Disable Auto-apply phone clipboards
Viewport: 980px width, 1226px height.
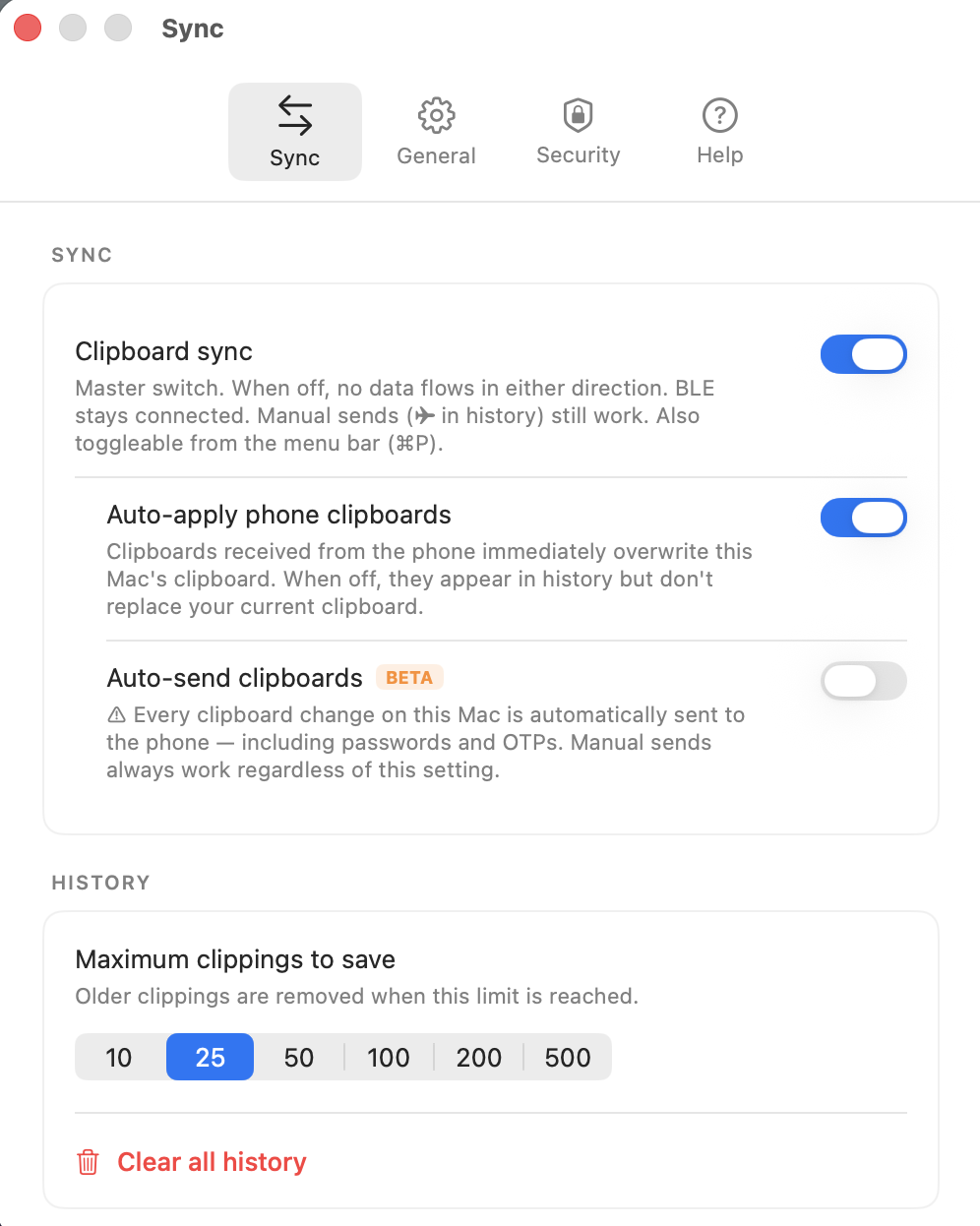863,518
